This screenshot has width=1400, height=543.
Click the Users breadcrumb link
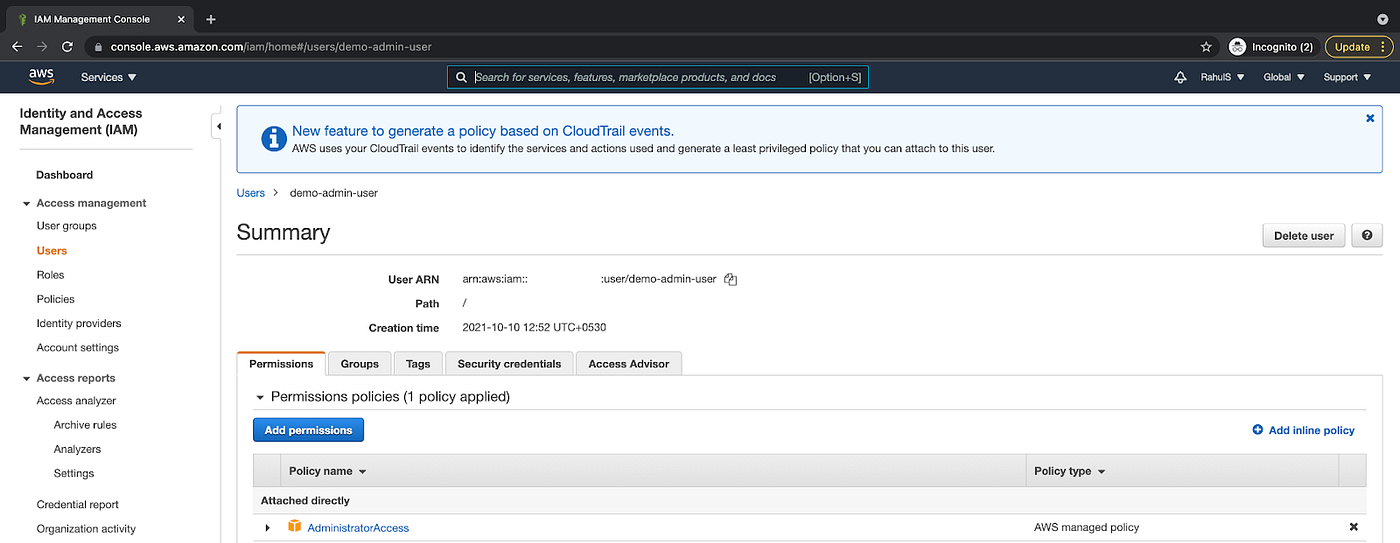coord(251,193)
